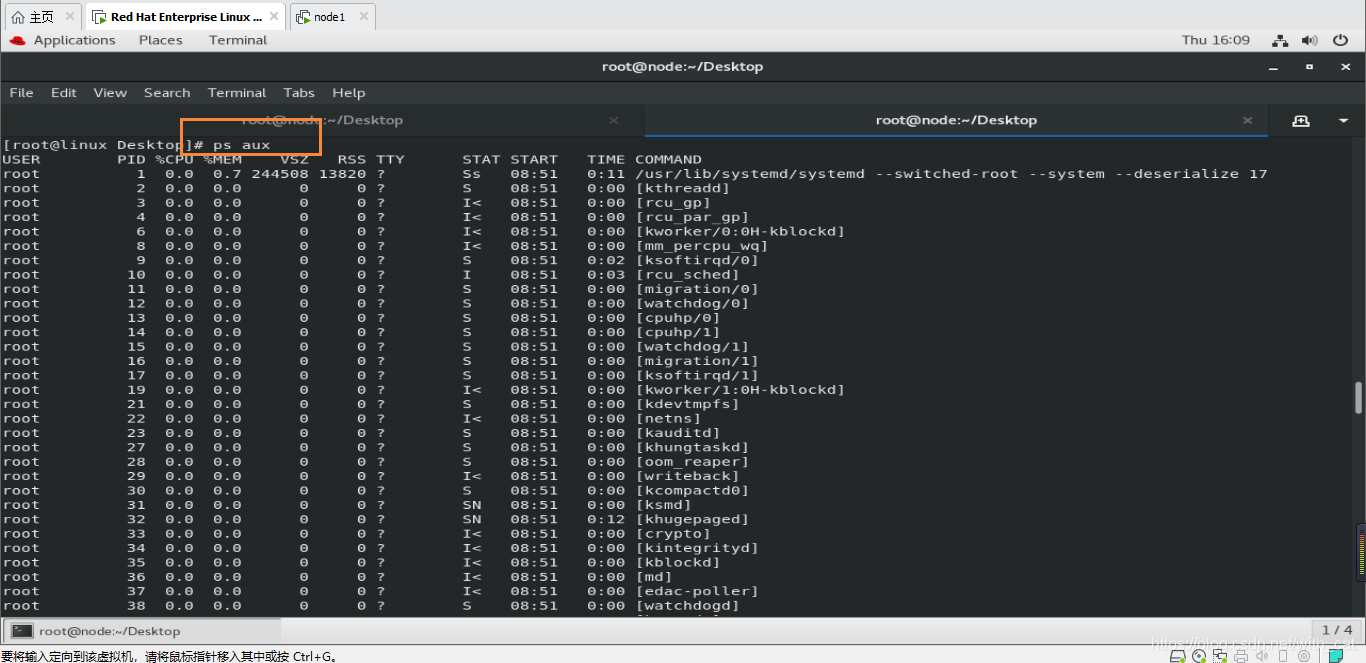The image size is (1366, 663).
Task: Click the printer device icon in VMware status bar
Action: click(1241, 656)
